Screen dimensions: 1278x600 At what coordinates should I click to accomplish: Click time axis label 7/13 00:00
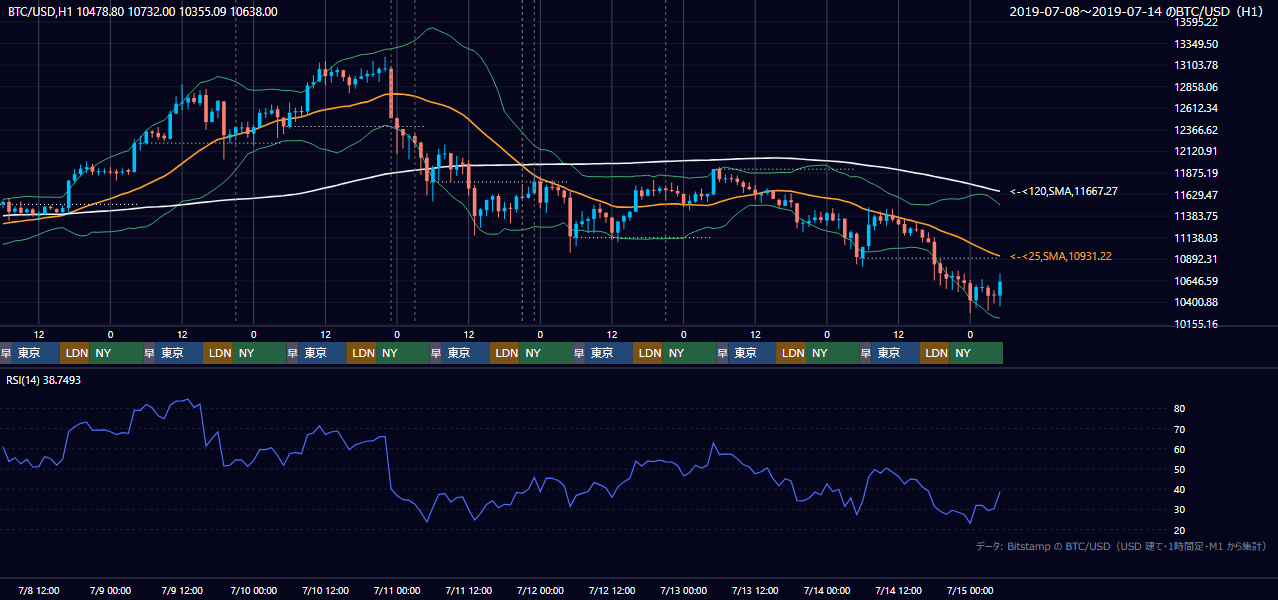[684, 590]
